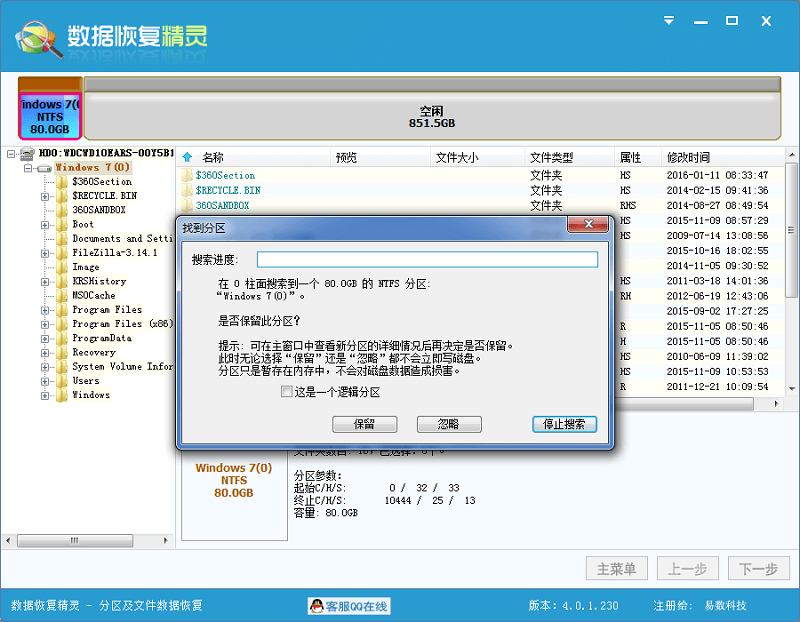Click the RHS attribute cell of 360SANDBOX
Viewport: 800px width, 622px height.
coord(628,205)
